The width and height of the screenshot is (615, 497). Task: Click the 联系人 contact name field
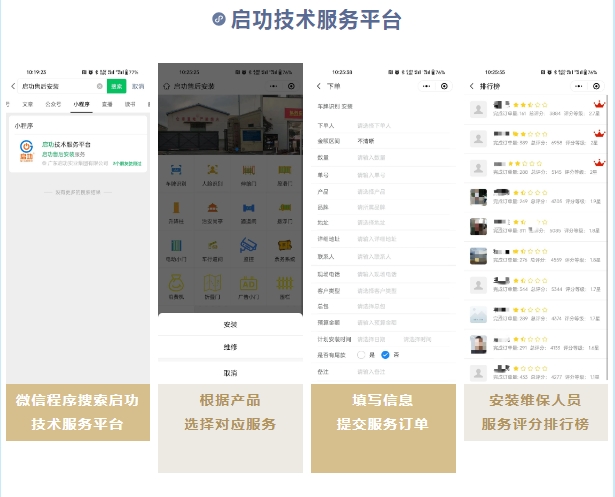[x=383, y=256]
